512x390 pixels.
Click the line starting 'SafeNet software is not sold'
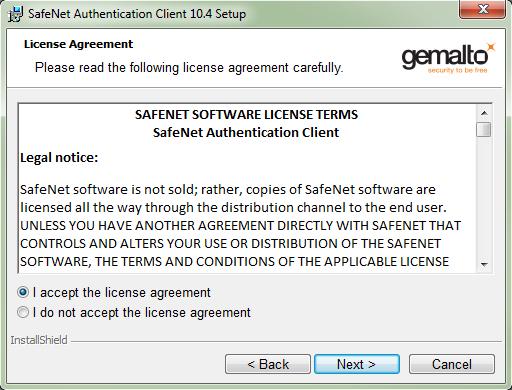coord(228,189)
